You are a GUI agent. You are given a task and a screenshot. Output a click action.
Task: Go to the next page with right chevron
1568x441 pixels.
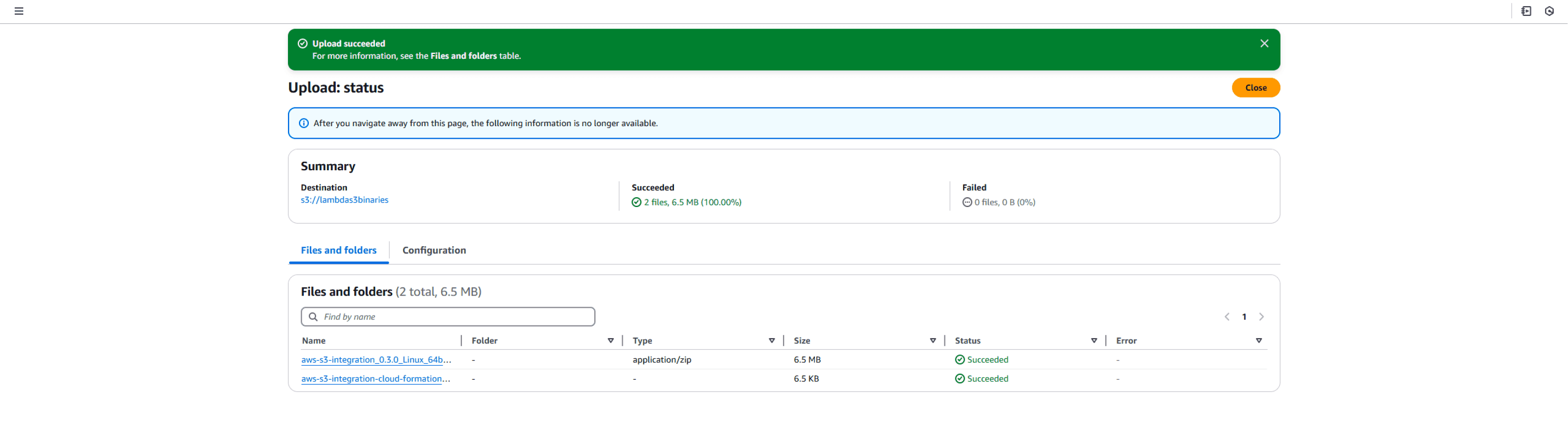(1261, 316)
